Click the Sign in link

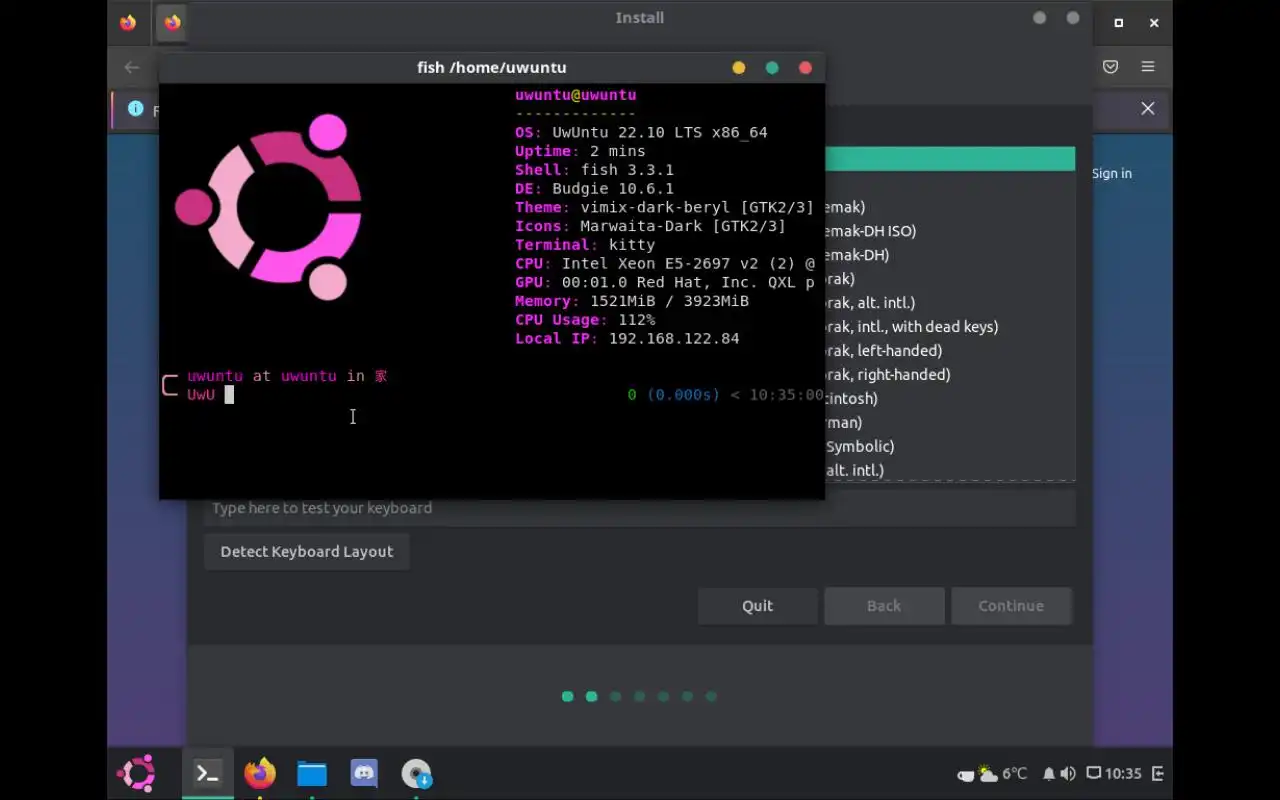tap(1112, 173)
